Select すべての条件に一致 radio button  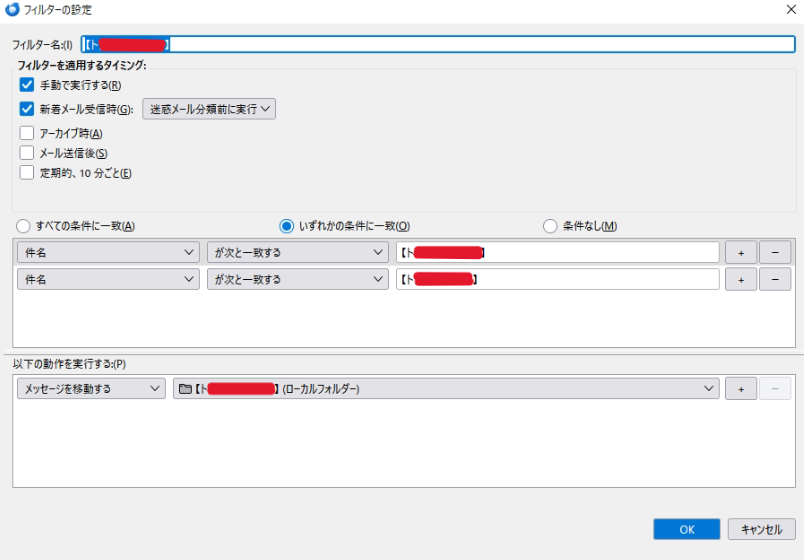pyautogui.click(x=24, y=226)
